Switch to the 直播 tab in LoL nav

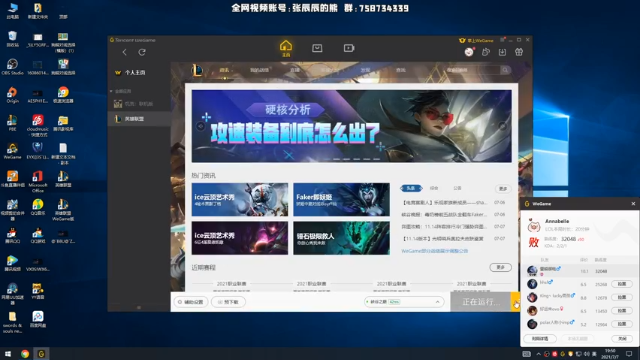295,70
